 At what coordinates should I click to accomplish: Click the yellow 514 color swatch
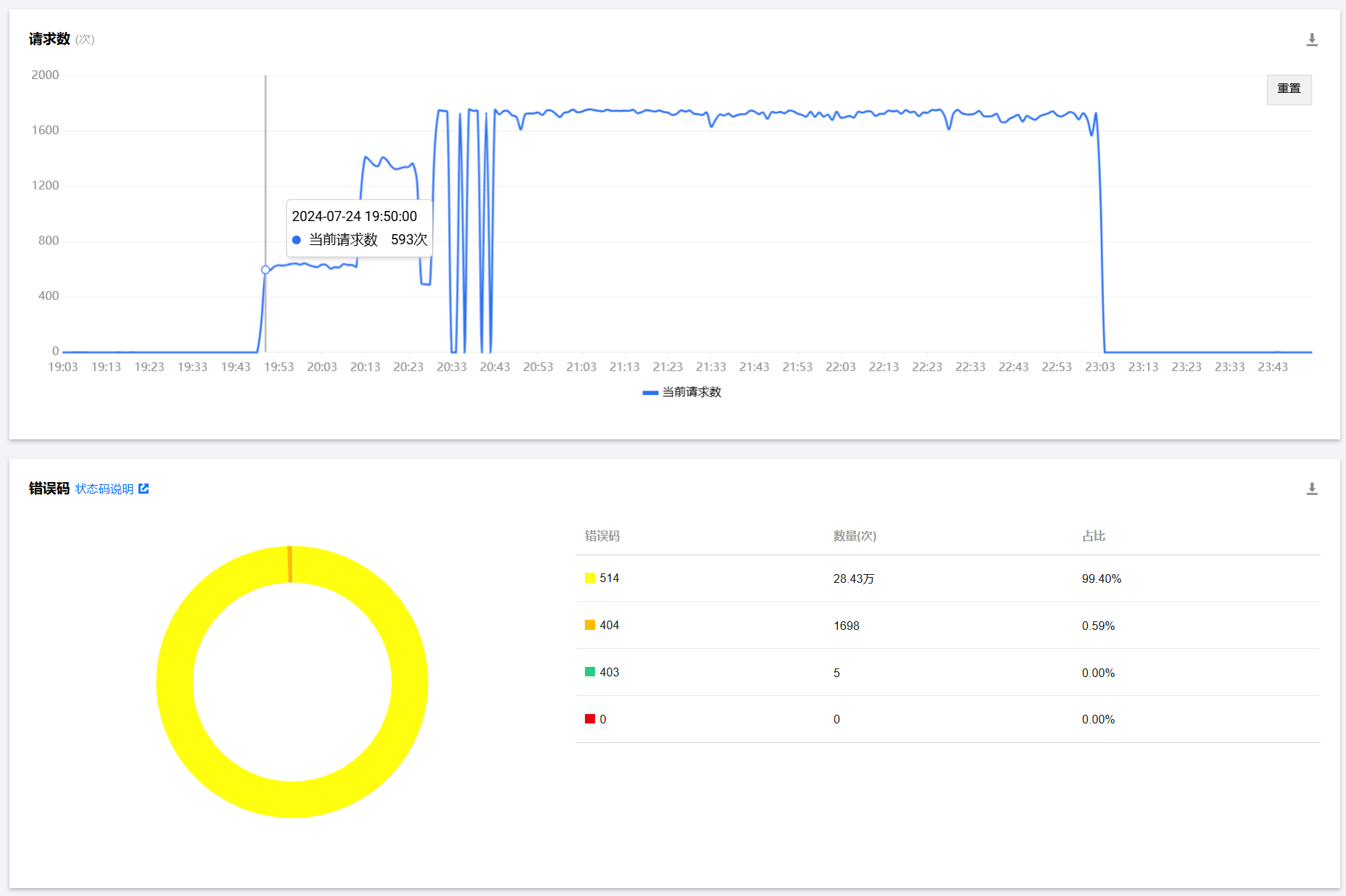coord(590,578)
